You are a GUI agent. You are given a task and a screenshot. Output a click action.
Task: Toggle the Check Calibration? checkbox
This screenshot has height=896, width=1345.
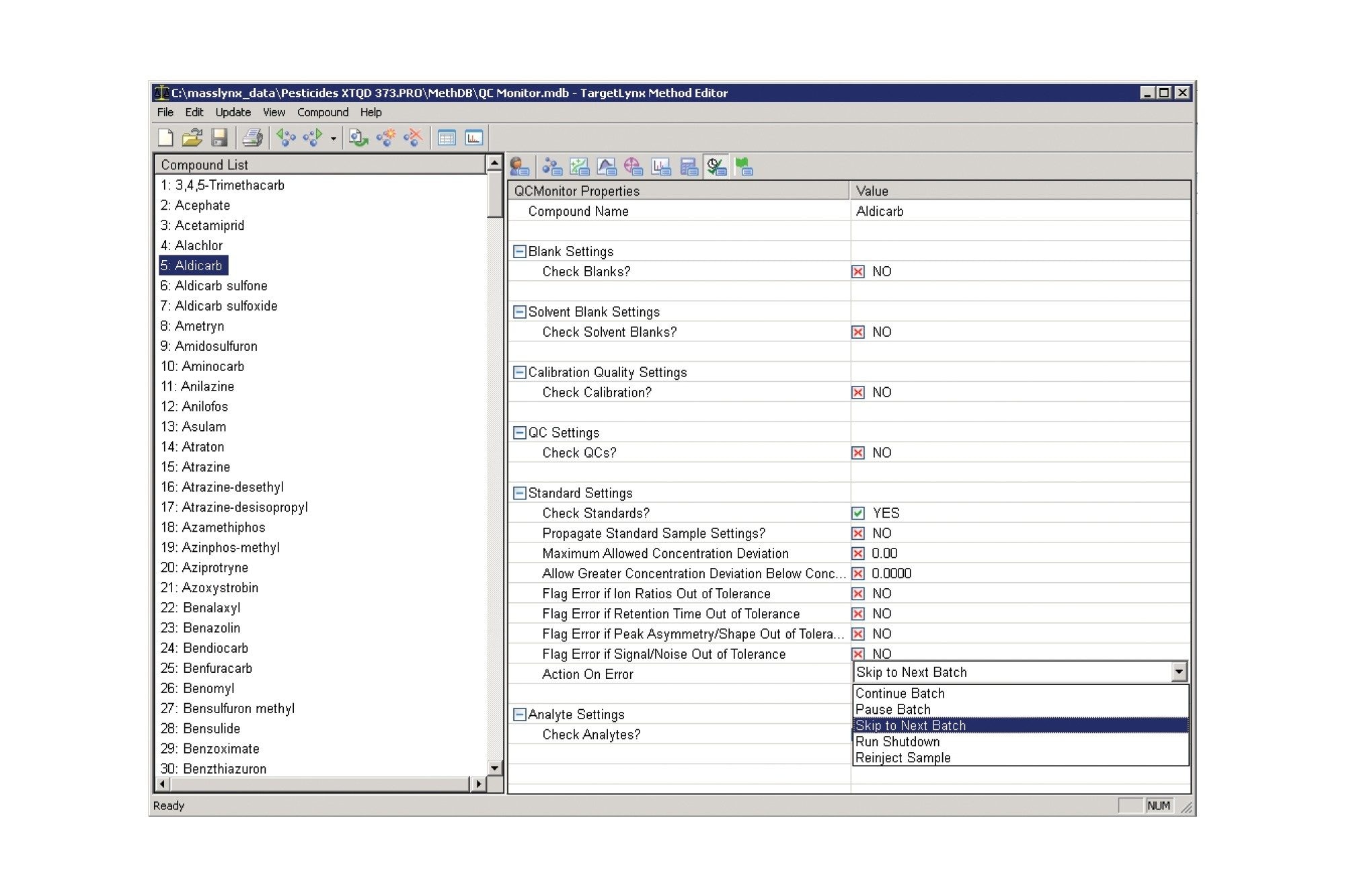click(858, 393)
